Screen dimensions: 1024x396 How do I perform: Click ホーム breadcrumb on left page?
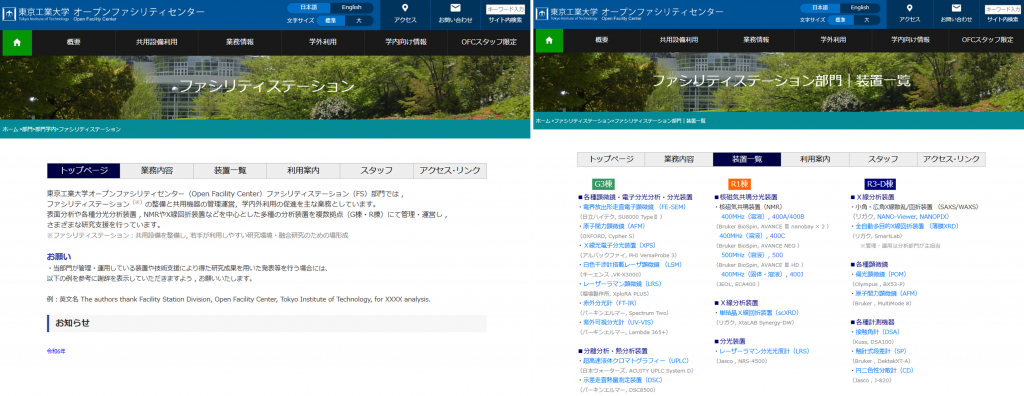10,129
